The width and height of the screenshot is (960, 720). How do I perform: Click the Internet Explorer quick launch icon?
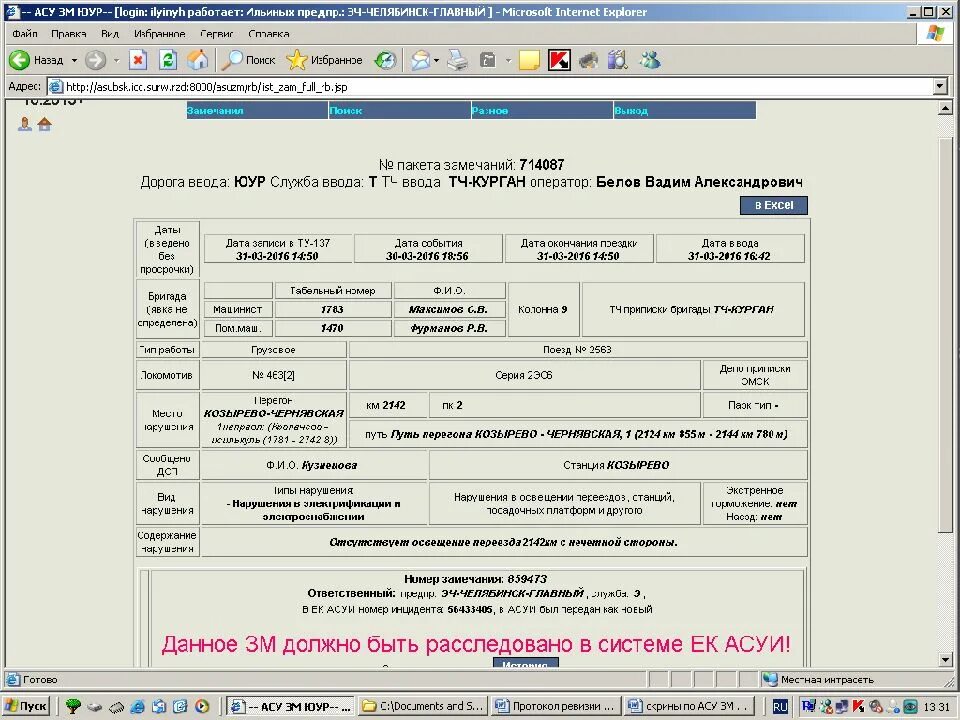pos(138,706)
